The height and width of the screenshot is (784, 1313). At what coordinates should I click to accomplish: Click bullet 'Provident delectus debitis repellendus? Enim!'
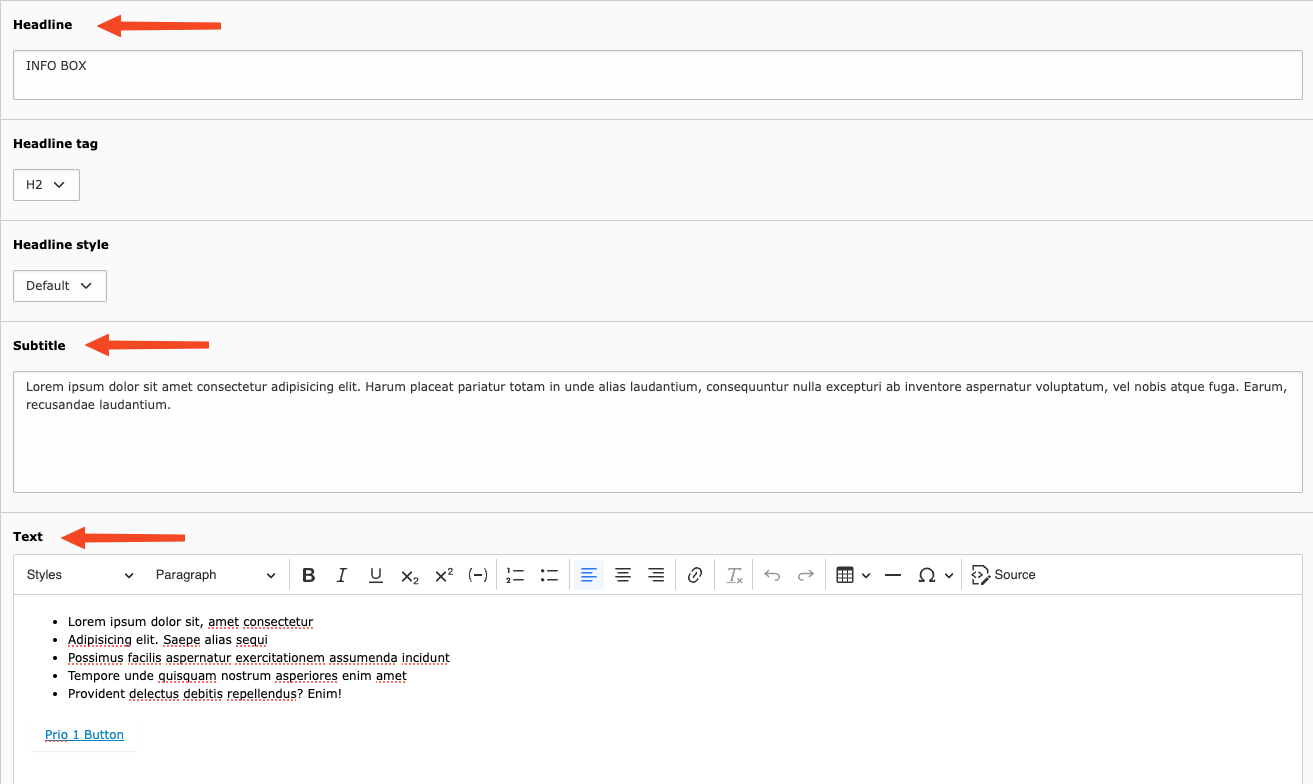coord(205,694)
